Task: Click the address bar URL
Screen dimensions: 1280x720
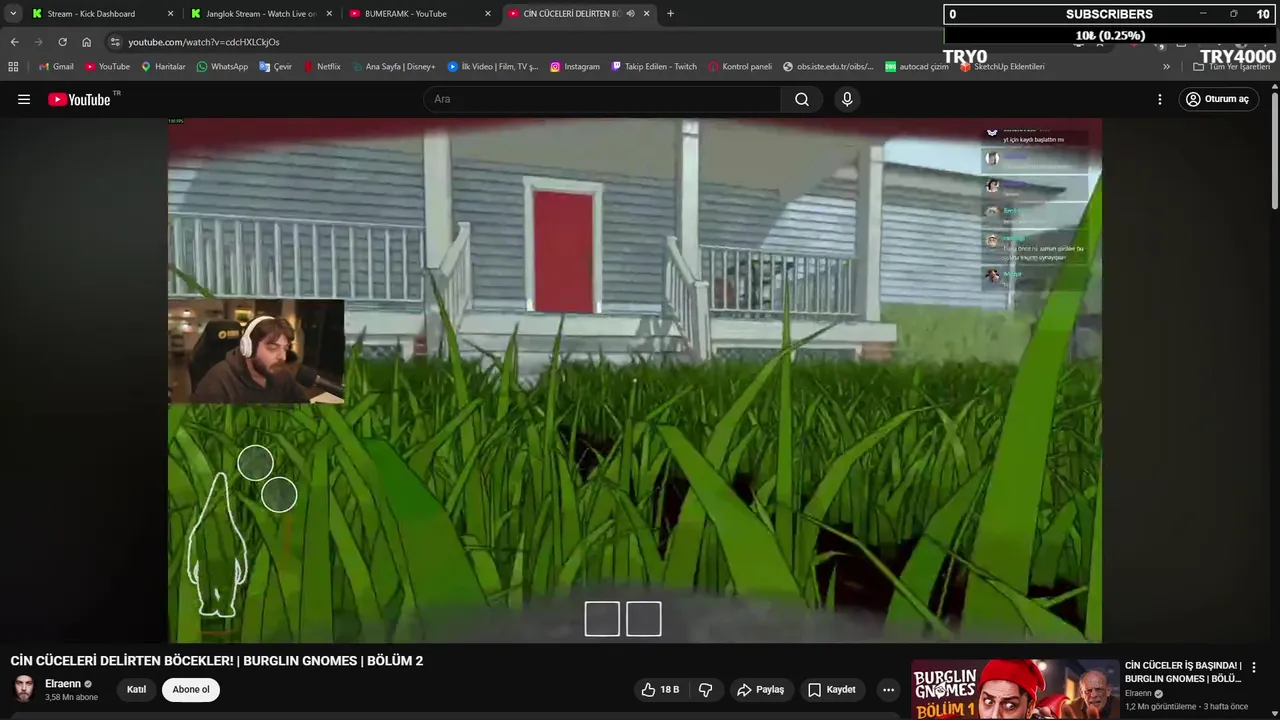Action: [x=204, y=42]
